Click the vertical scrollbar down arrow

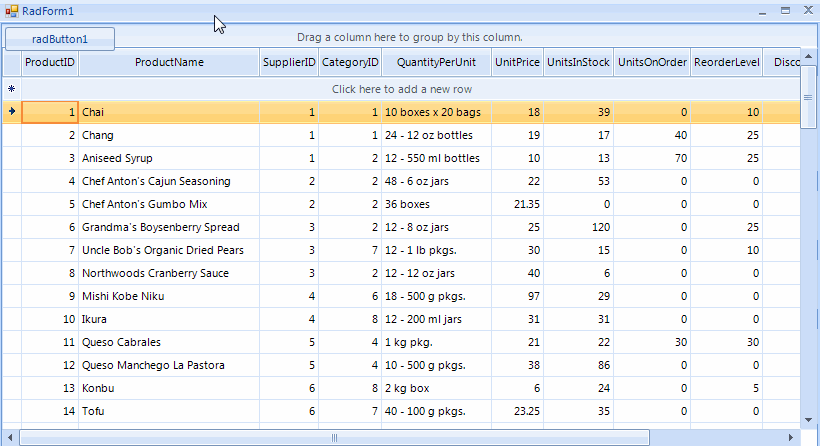809,421
